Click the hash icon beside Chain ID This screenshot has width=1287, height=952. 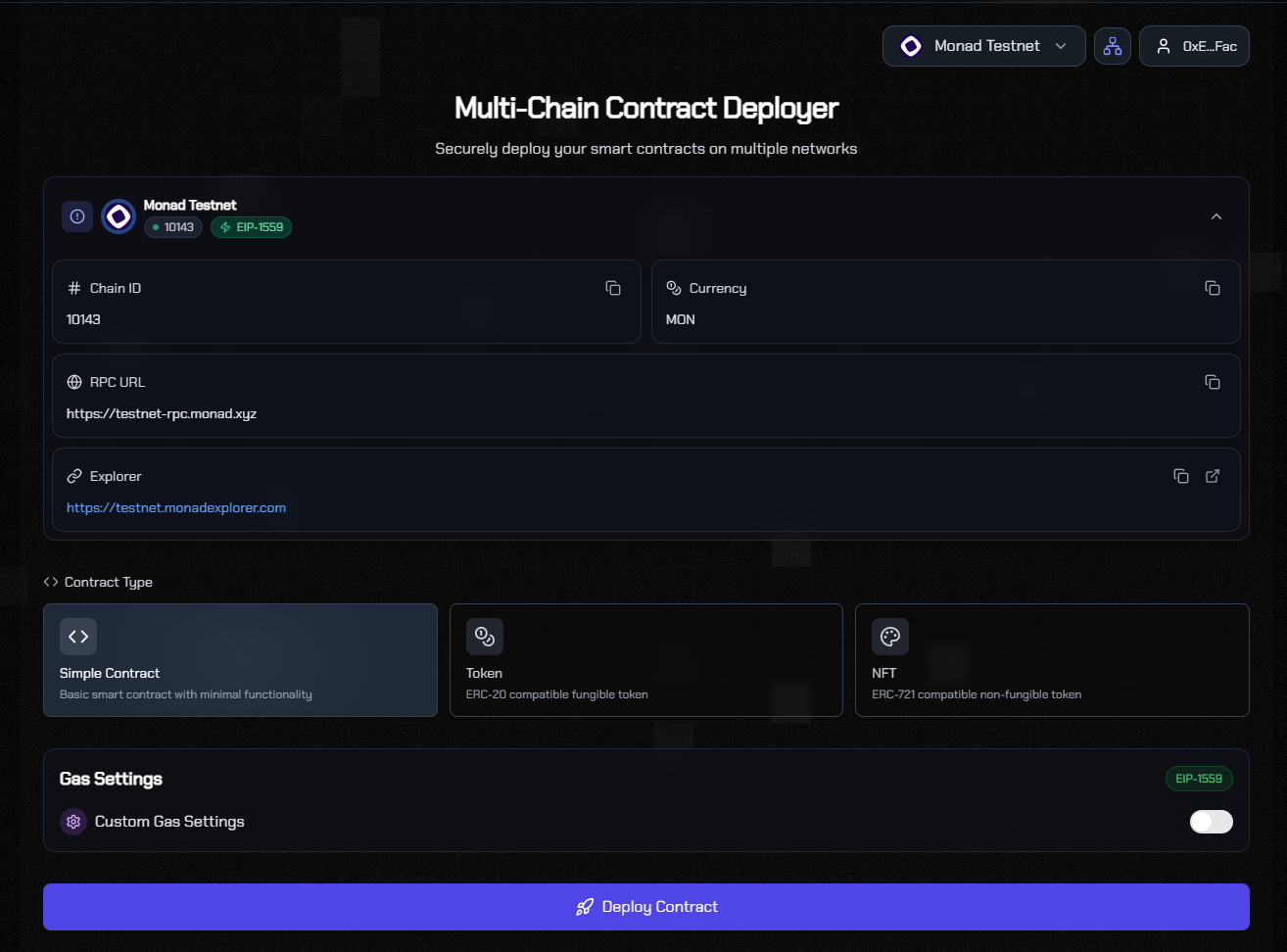(x=74, y=288)
